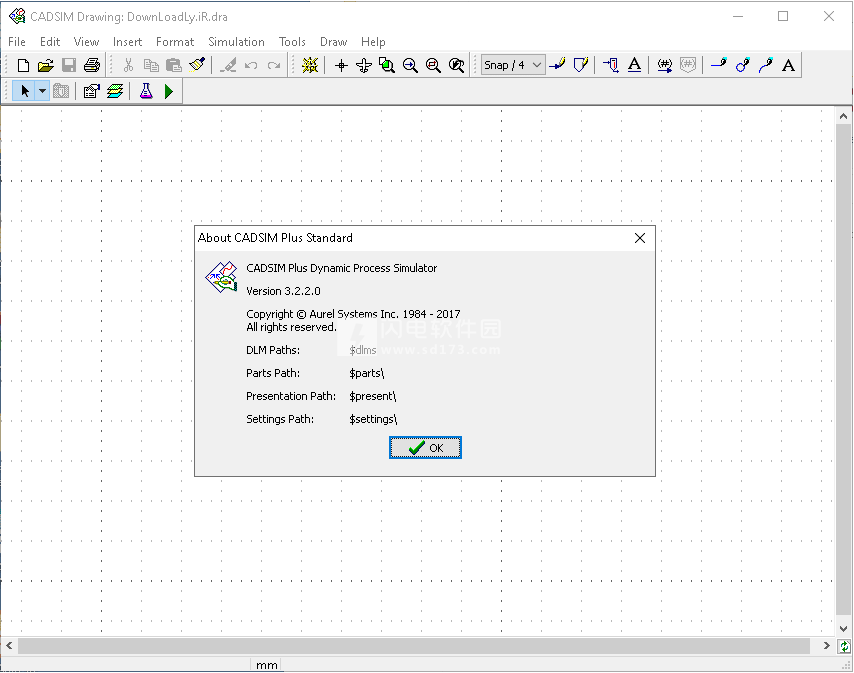Click the New drawing blank-page icon
Viewport: 854px width, 673px height.
pos(23,65)
